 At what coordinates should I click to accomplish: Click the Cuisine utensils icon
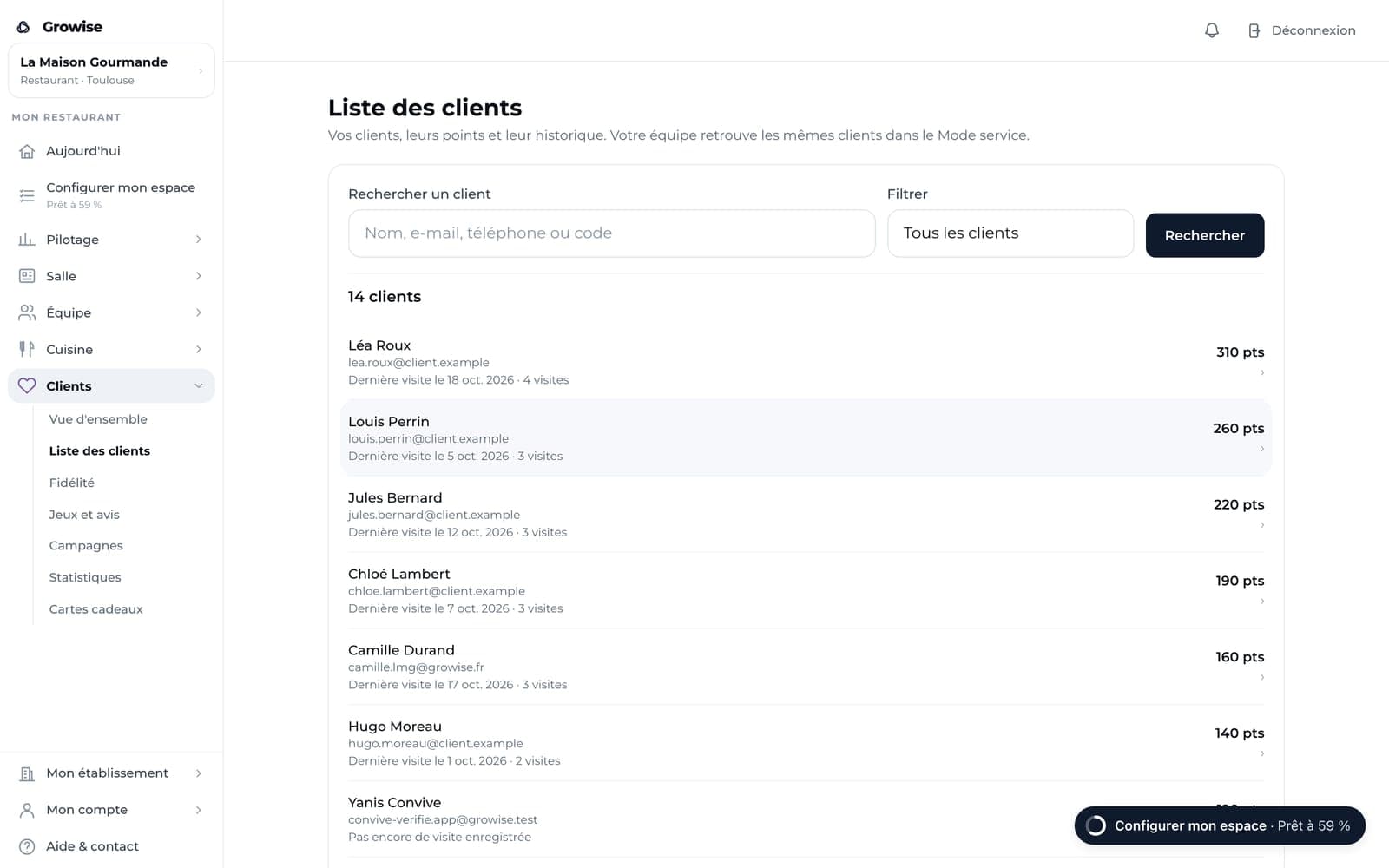pos(27,349)
